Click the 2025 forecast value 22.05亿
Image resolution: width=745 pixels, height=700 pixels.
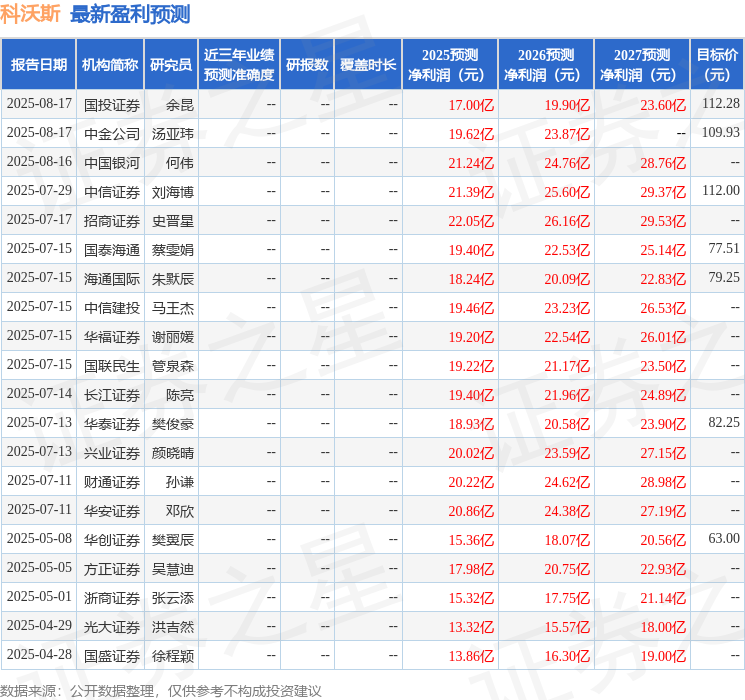pos(471,221)
